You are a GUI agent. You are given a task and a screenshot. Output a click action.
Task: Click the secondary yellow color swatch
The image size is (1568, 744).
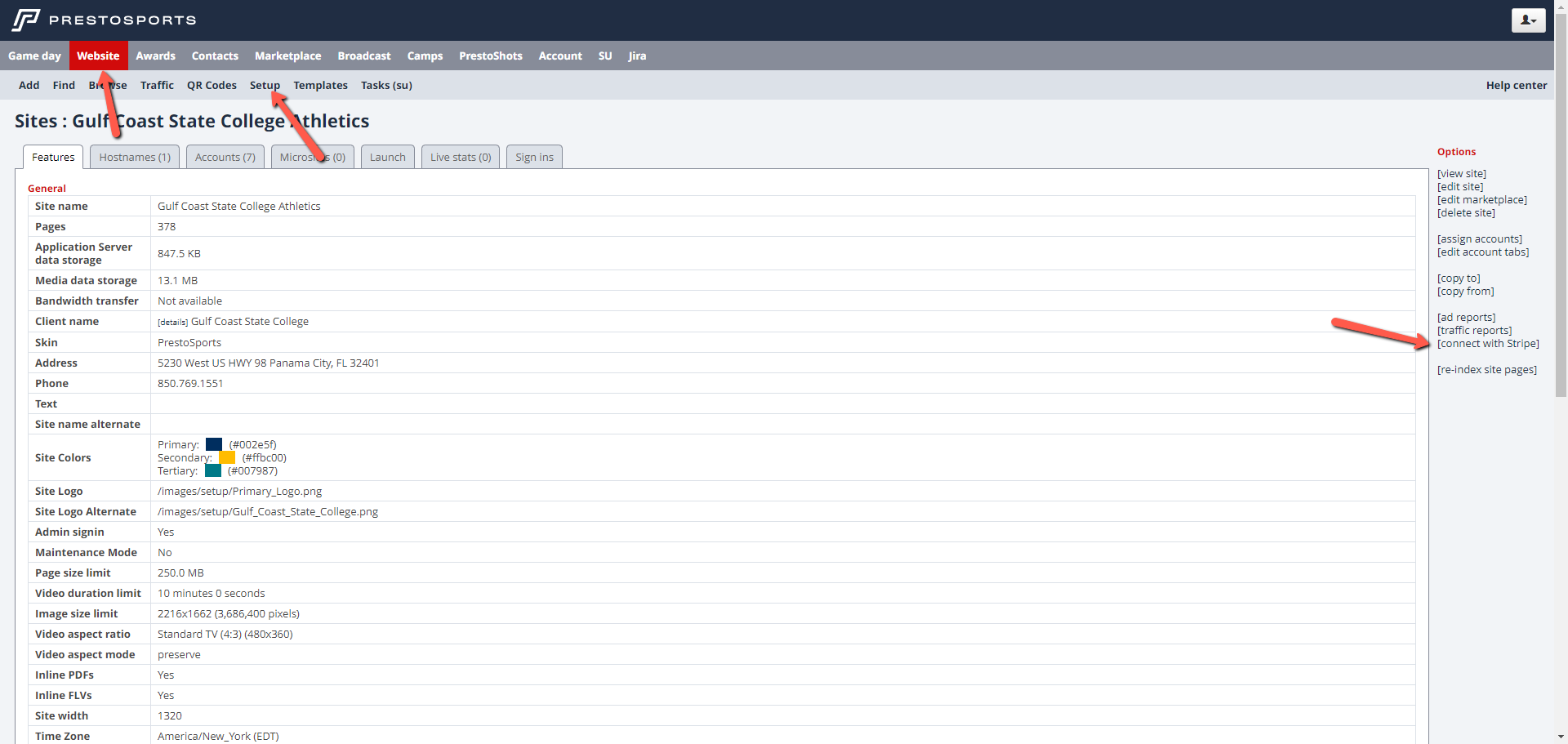[227, 457]
